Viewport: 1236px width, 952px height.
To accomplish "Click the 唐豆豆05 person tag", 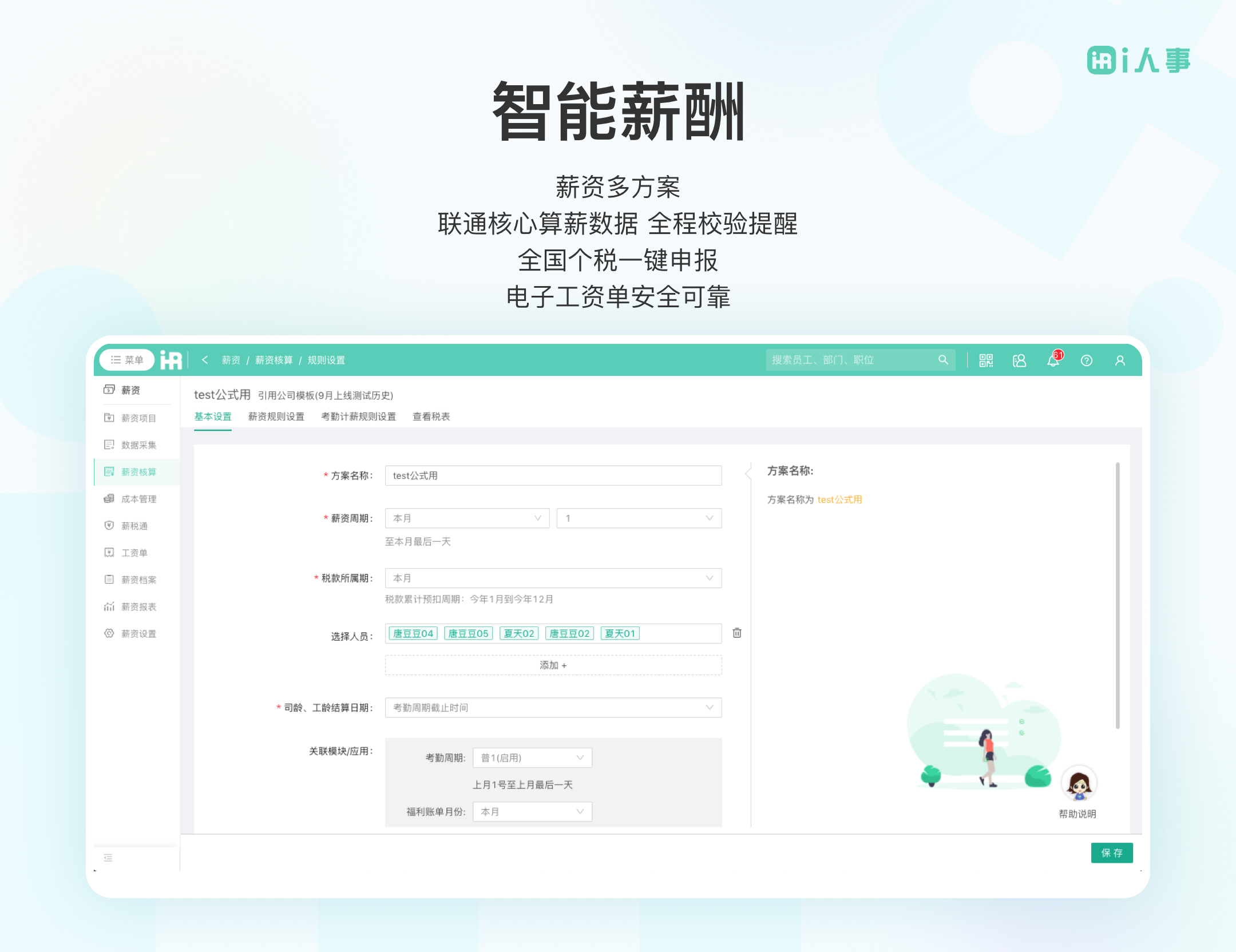I will point(469,633).
